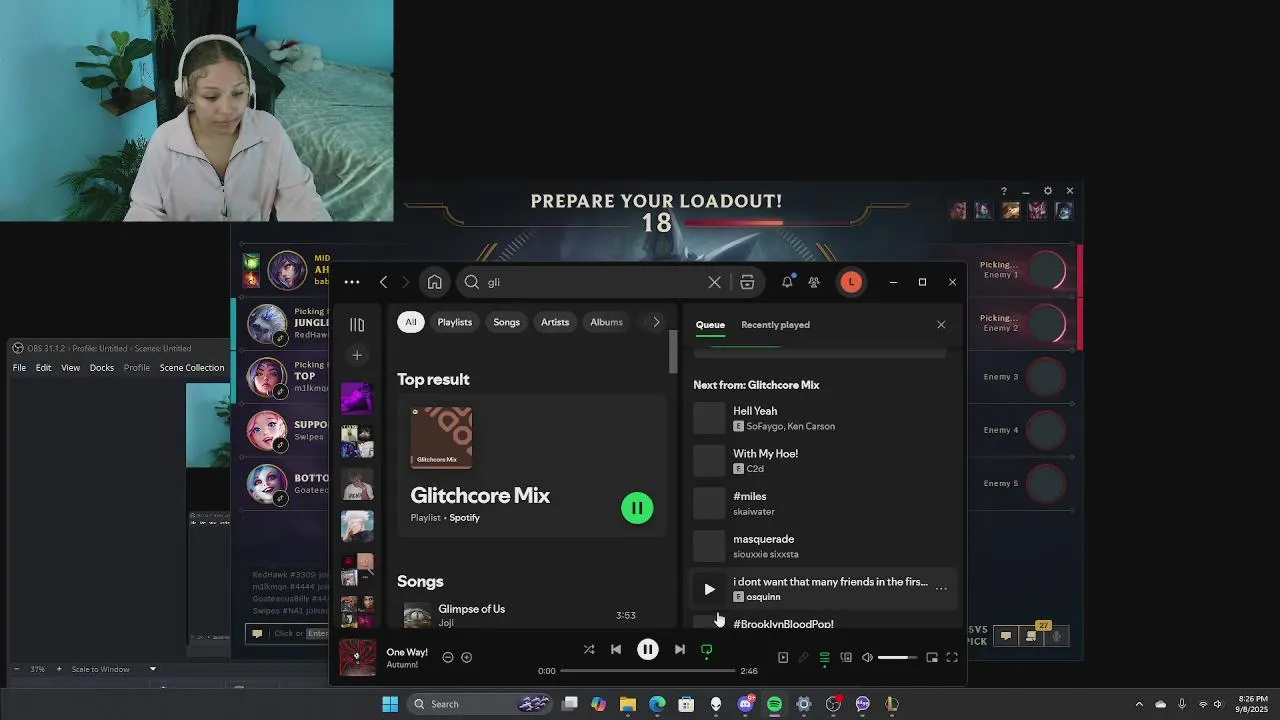Switch to Recently played tab
The image size is (1280, 720).
pos(775,325)
